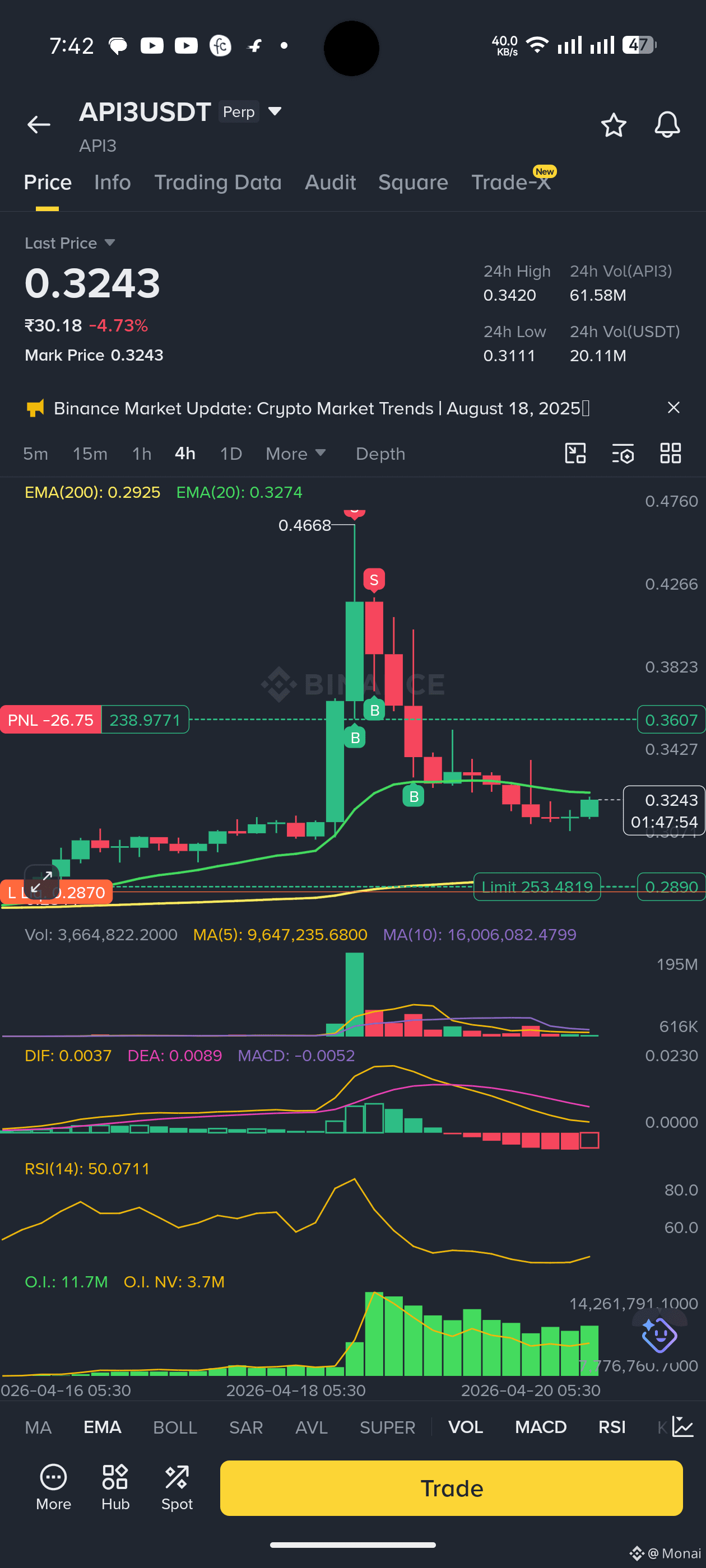Select the 5m timeframe
The height and width of the screenshot is (1568, 706).
click(35, 454)
